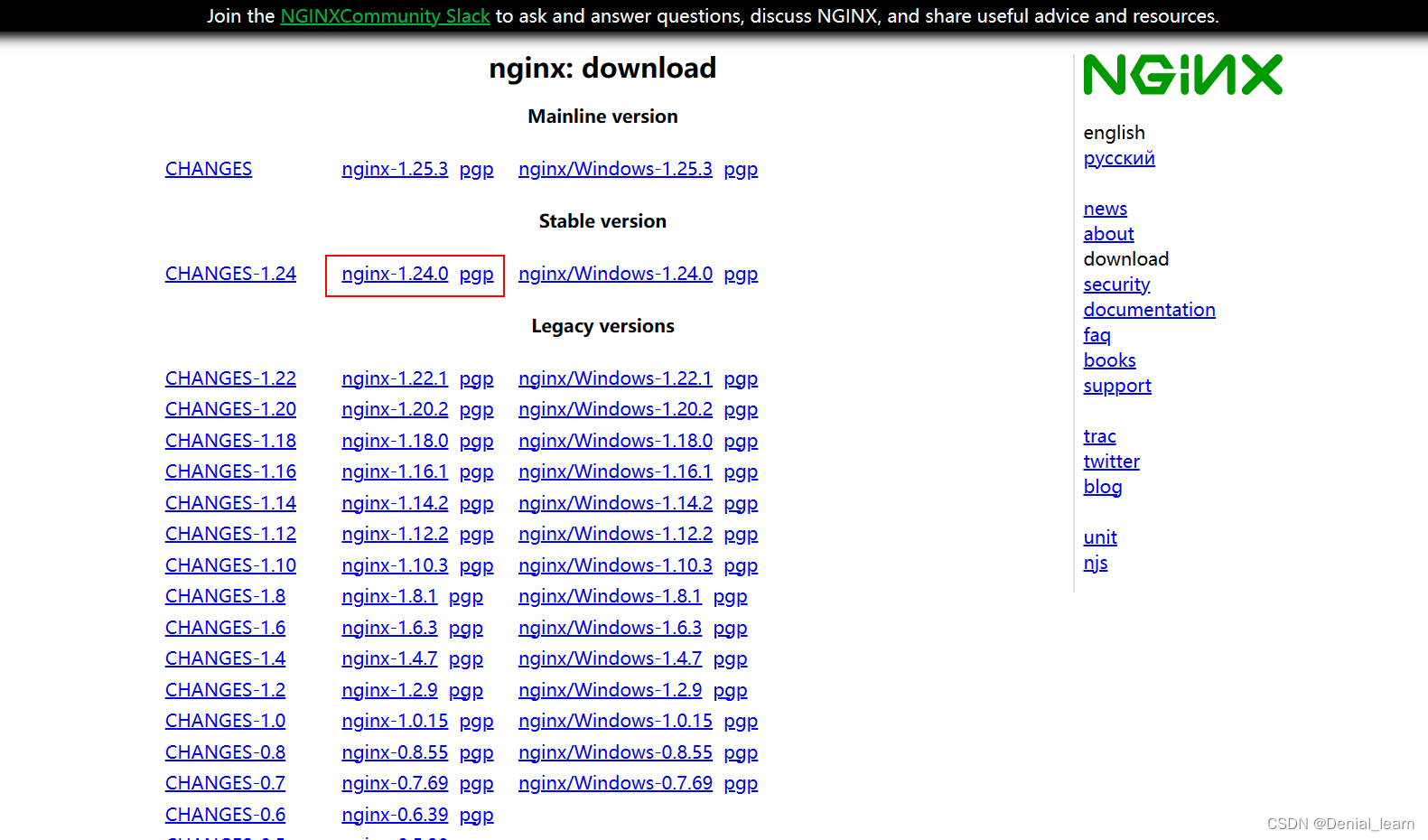Open CHANGES-1.16 changelog

coord(230,471)
